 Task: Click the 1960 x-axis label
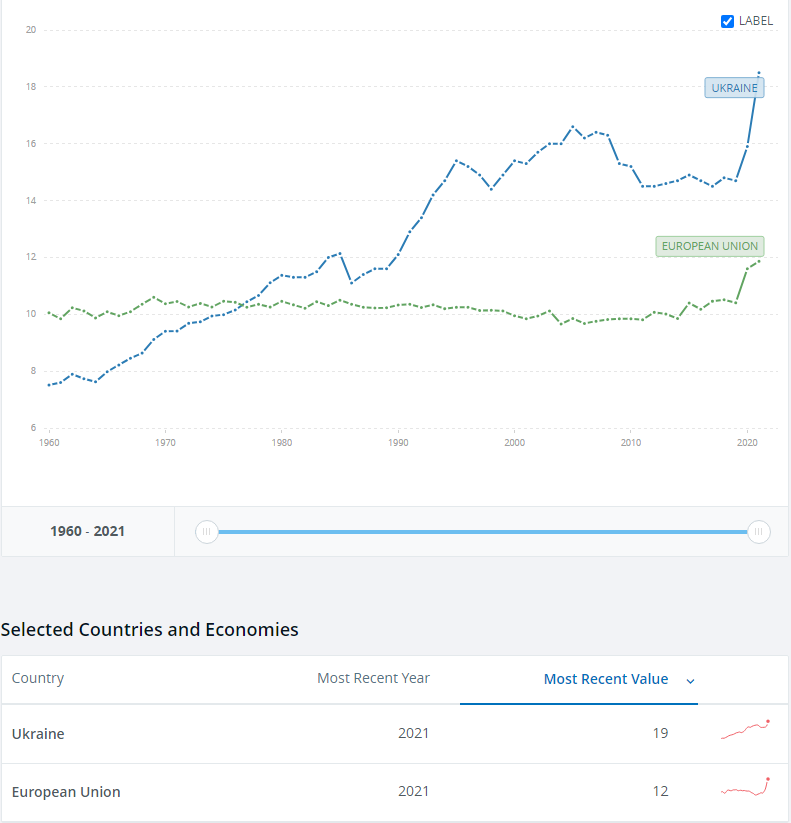pos(49,443)
